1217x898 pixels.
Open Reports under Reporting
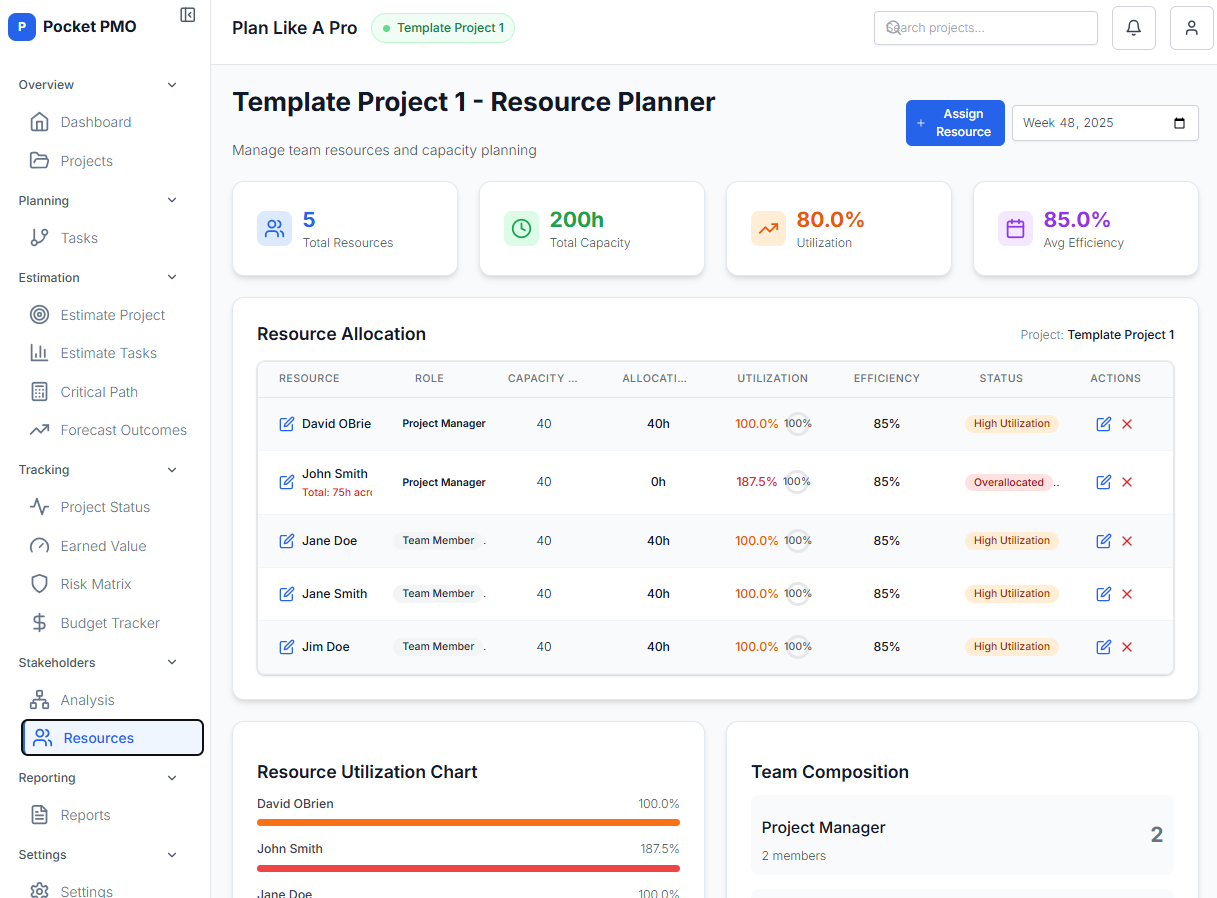[x=85, y=814]
